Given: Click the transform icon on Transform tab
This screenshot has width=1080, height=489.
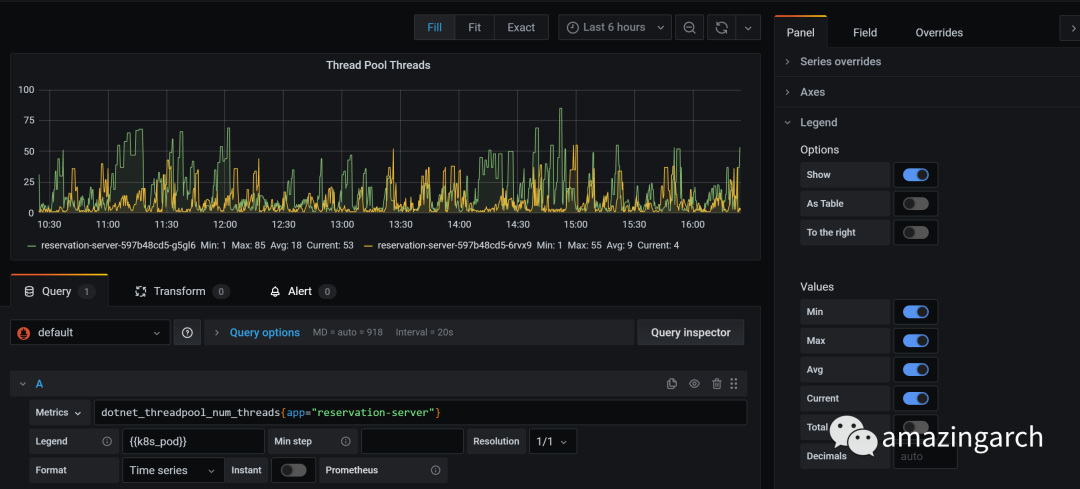Looking at the screenshot, I should tap(141, 291).
